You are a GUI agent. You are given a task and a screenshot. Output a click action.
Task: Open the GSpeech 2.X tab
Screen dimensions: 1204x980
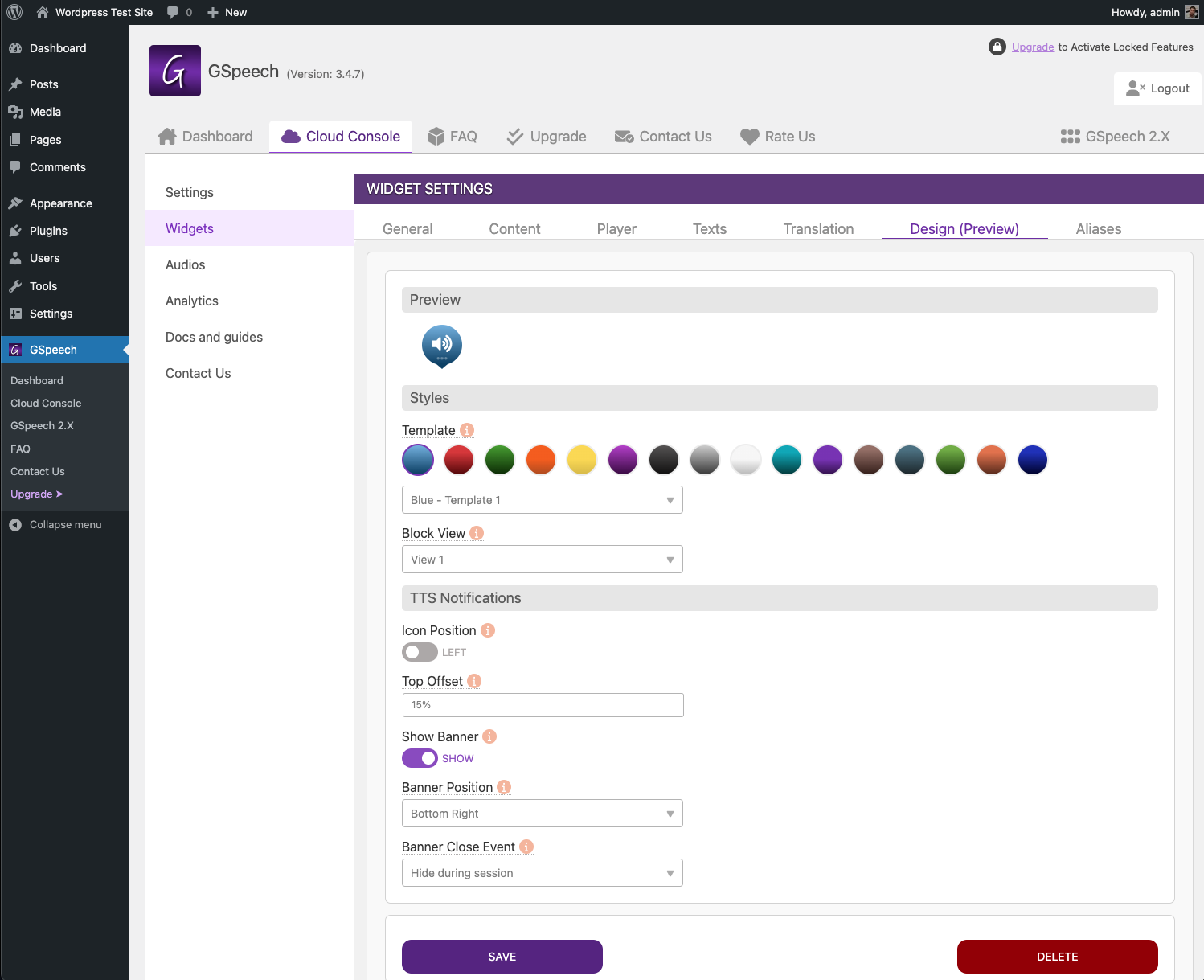tap(1116, 137)
